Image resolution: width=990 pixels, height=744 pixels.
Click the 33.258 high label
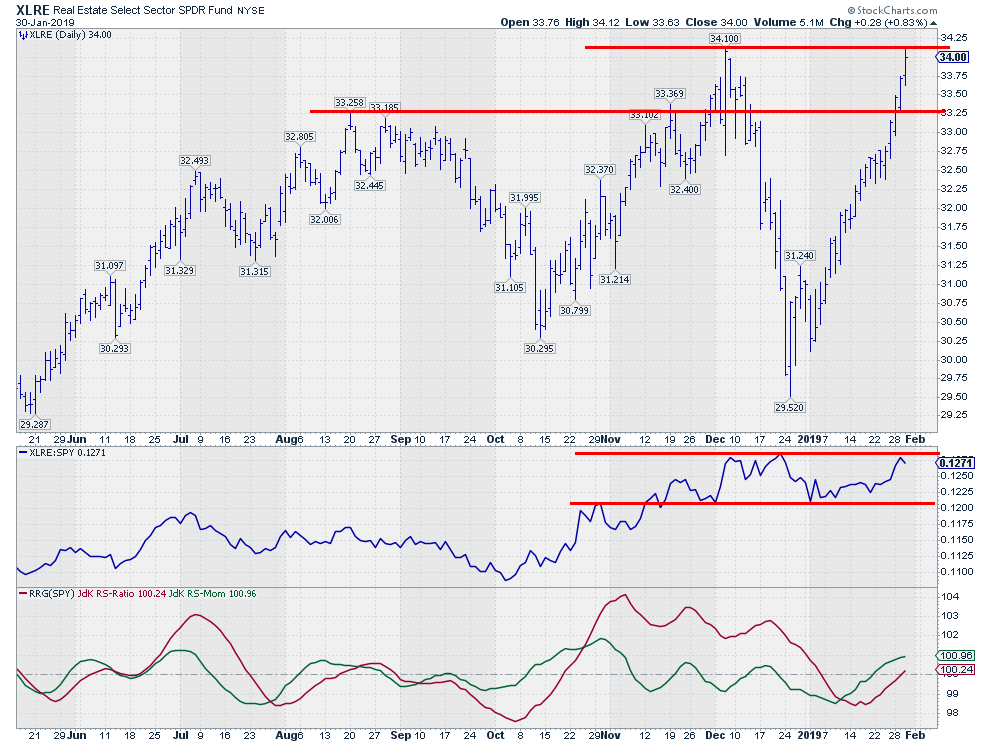point(349,102)
